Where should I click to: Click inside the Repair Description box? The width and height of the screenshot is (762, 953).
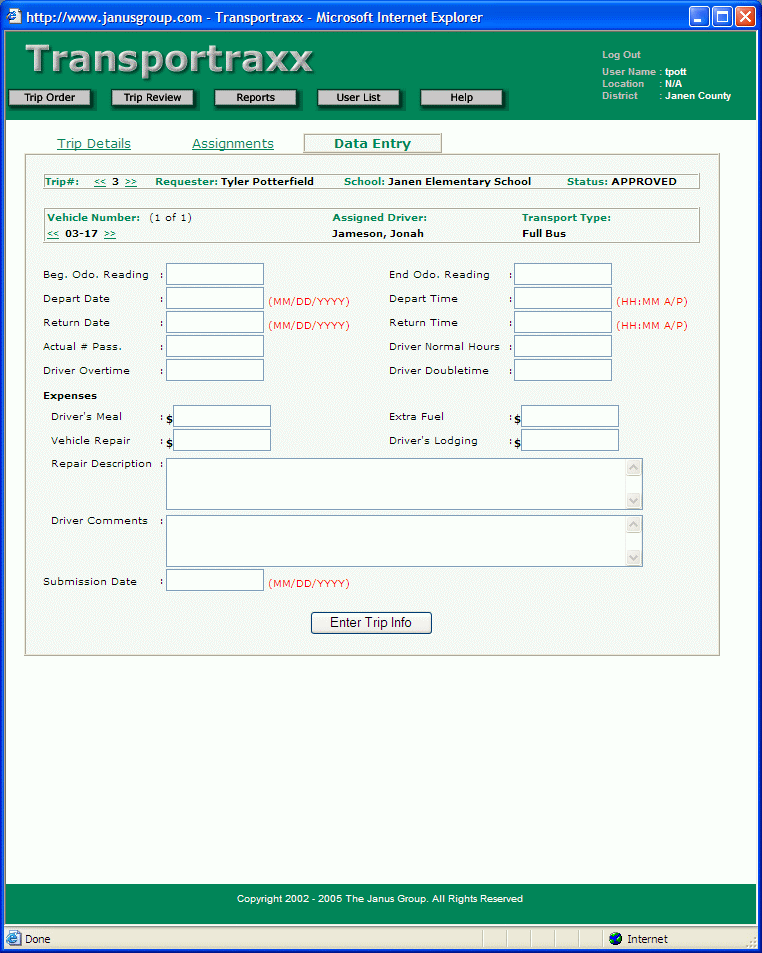pyautogui.click(x=396, y=484)
